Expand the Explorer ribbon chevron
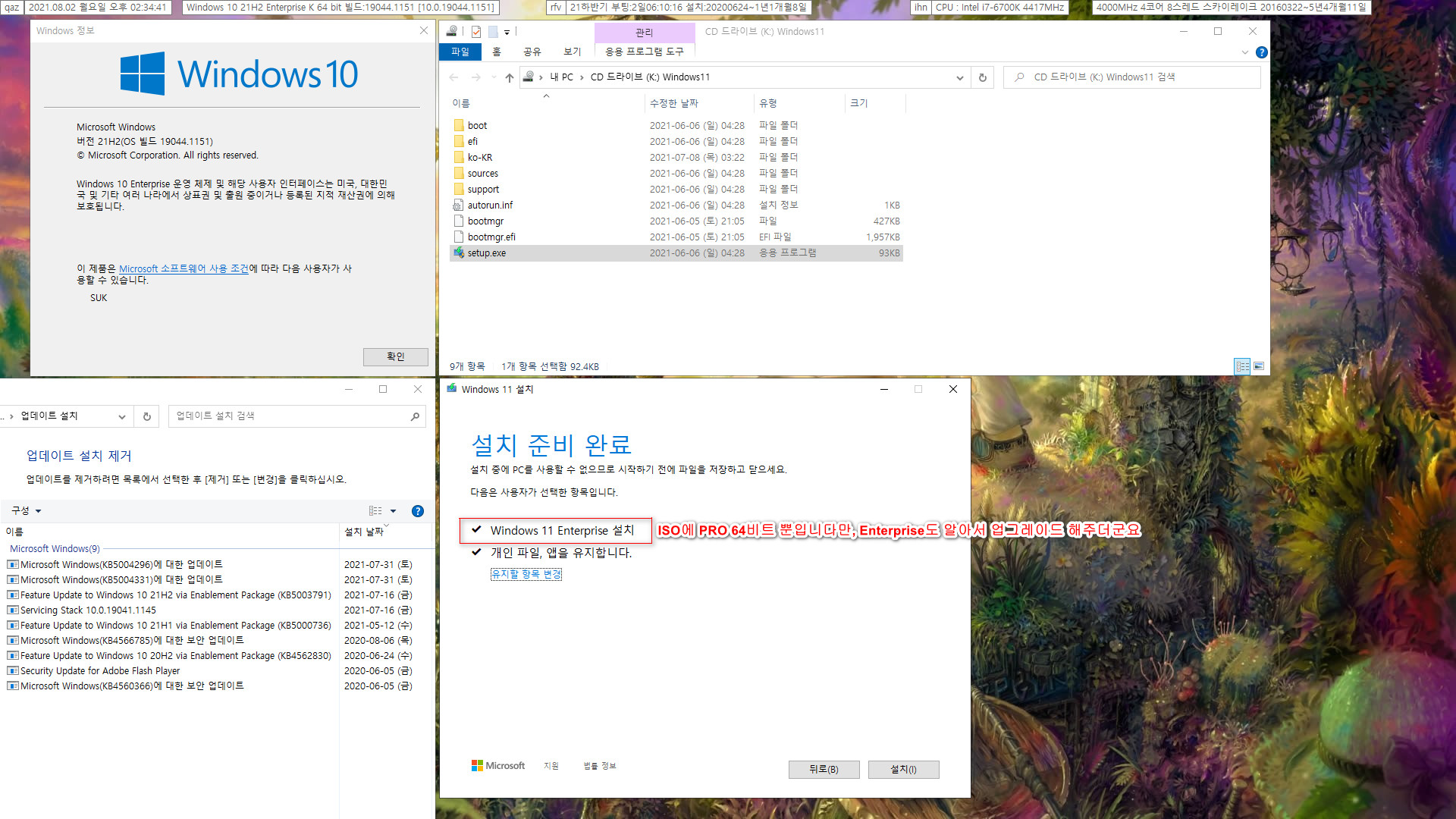Image resolution: width=1456 pixels, height=819 pixels. point(1244,52)
